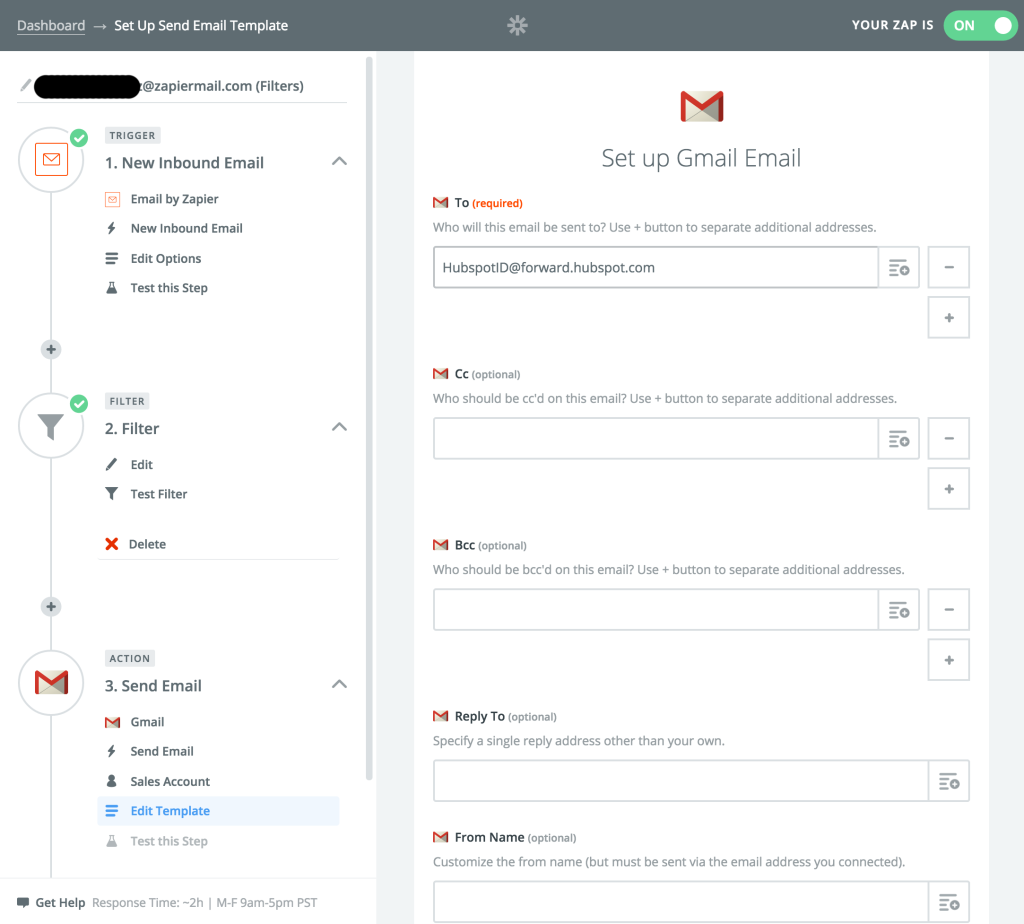Add a step after the filter
Screen dimensions: 1024x924
pos(51,607)
